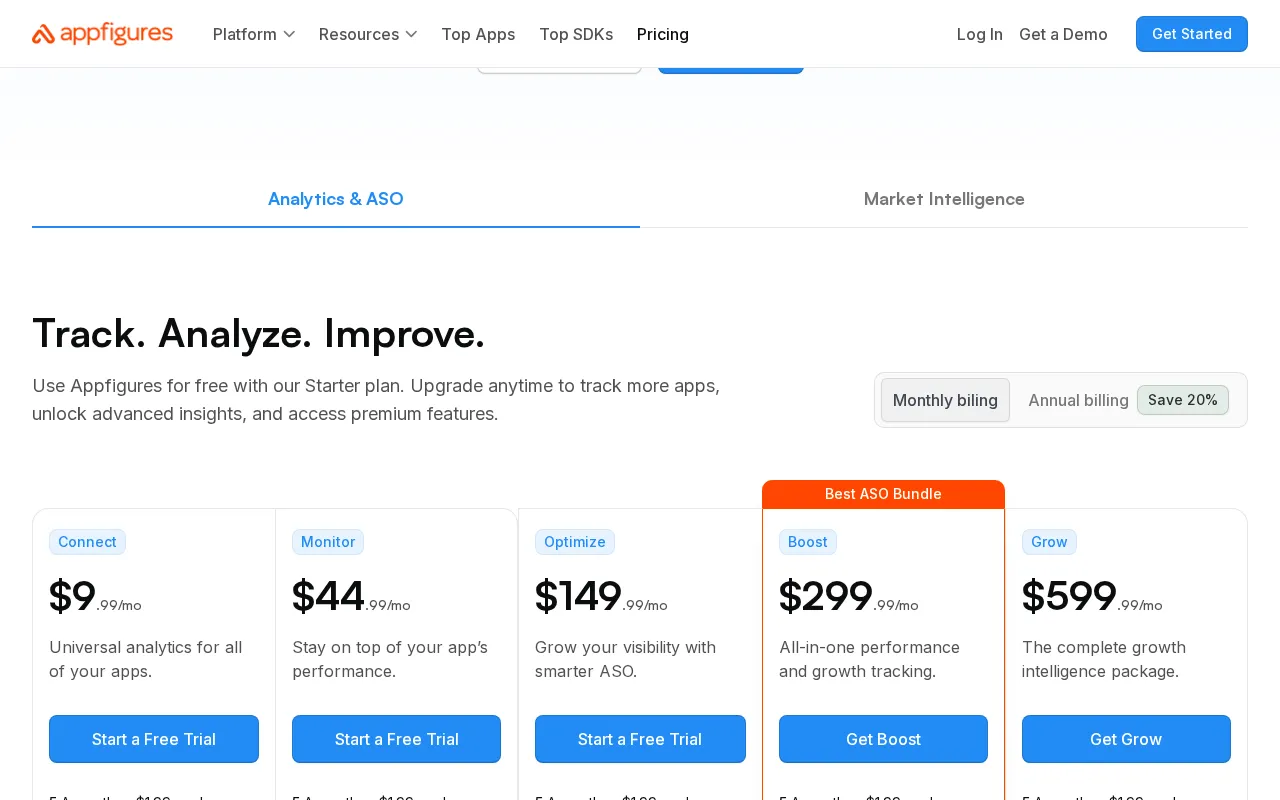
Task: Click the Monitor plan label
Action: 328,542
